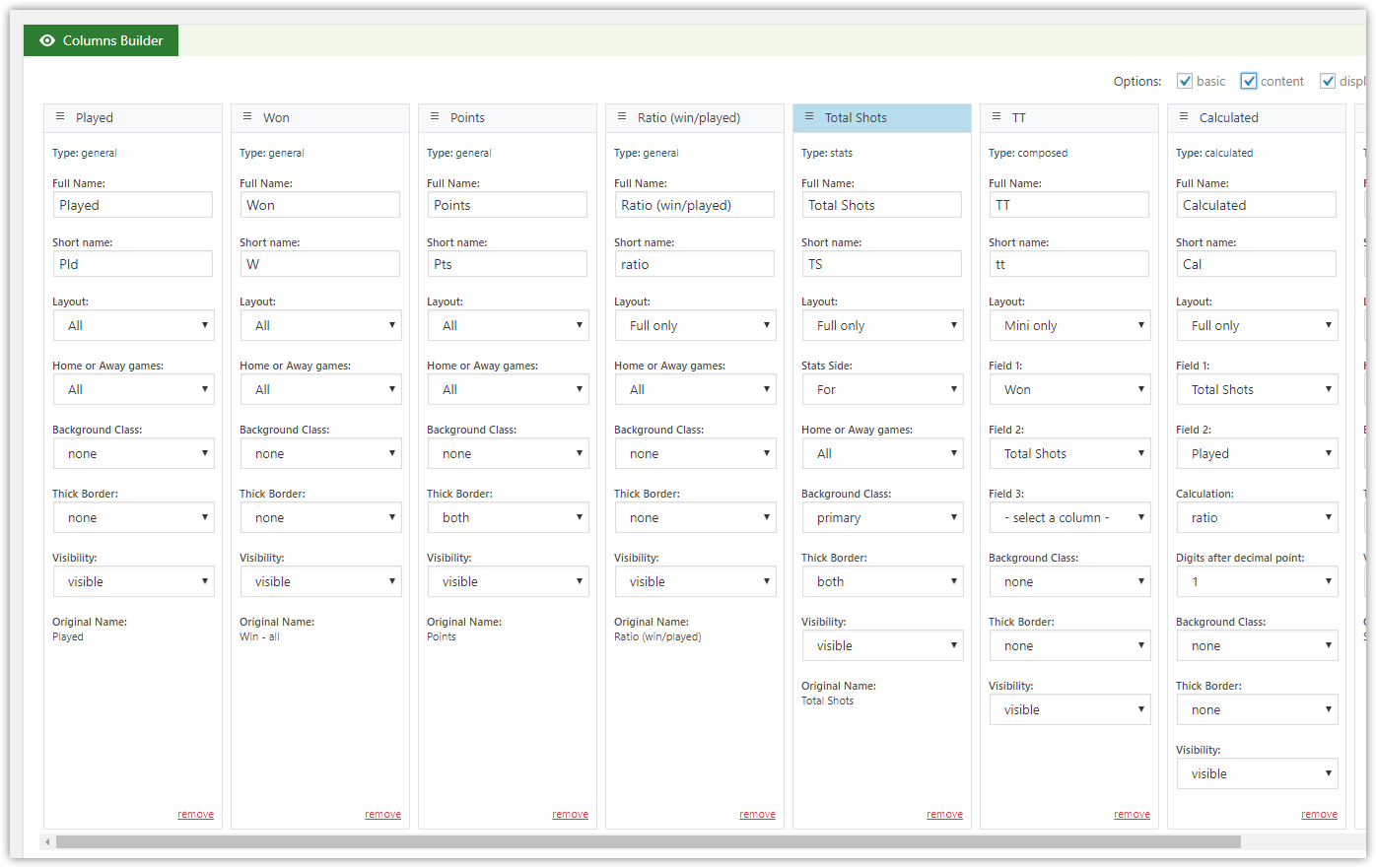Click the Calculated column header
1376x868 pixels.
1257,117
